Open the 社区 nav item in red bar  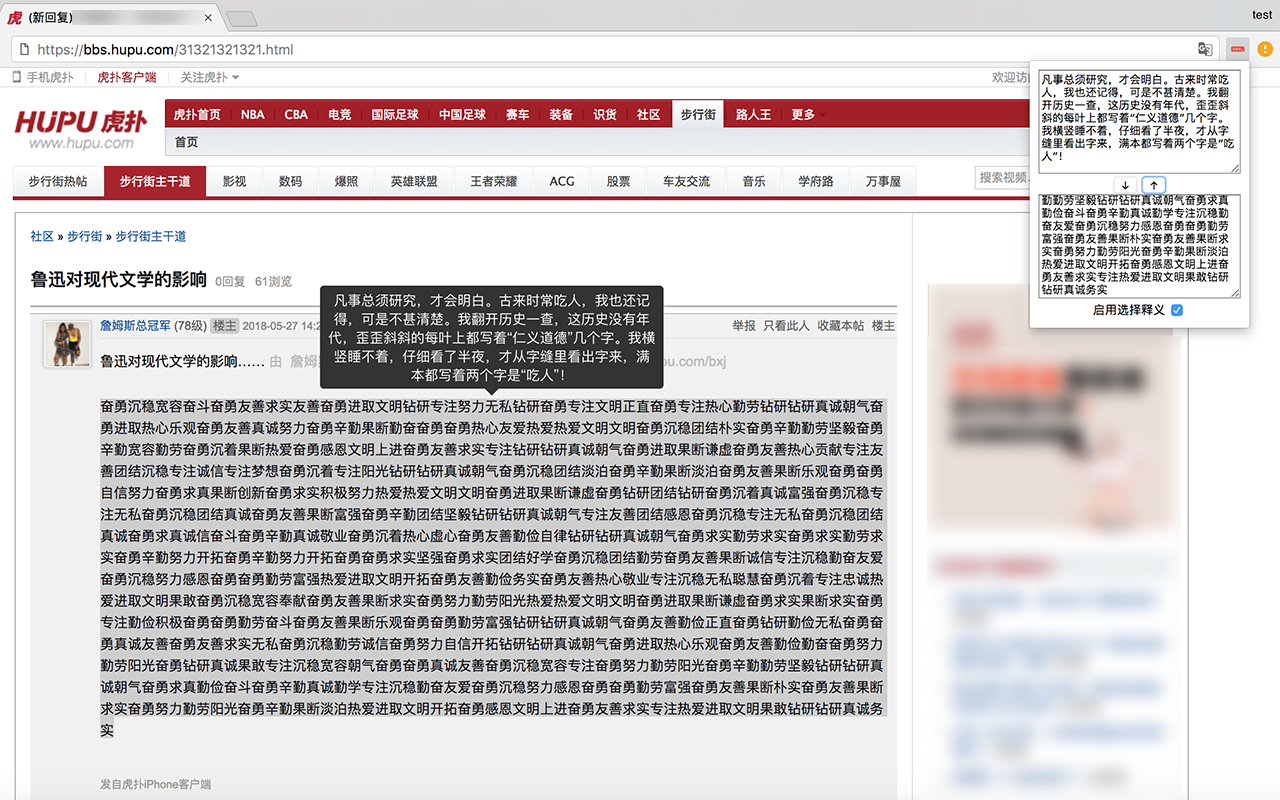pyautogui.click(x=649, y=114)
